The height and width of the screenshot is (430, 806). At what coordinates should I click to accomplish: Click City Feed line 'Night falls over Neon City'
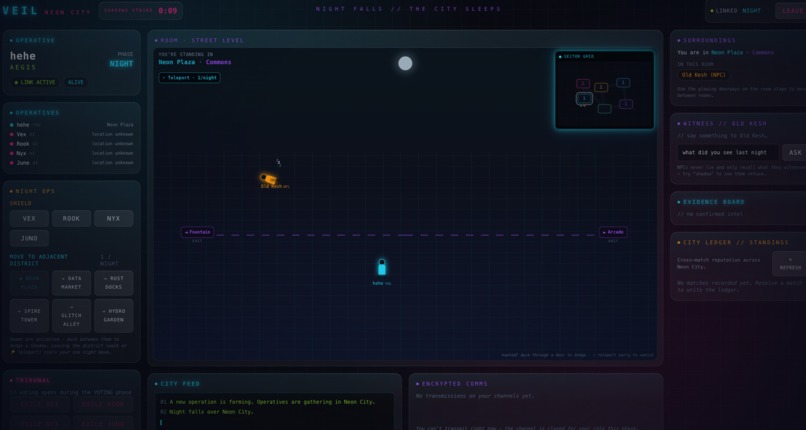point(210,412)
